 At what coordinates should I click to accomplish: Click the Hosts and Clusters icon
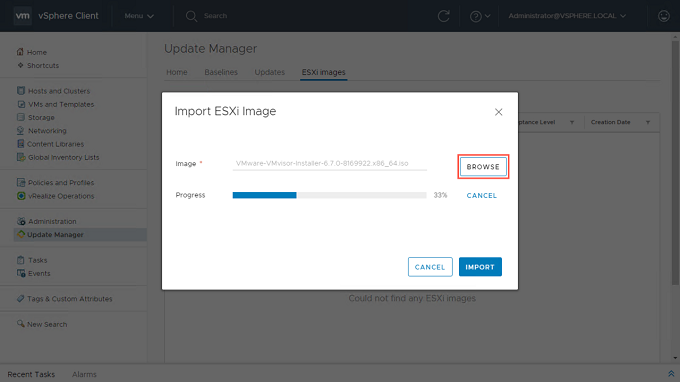pos(21,91)
